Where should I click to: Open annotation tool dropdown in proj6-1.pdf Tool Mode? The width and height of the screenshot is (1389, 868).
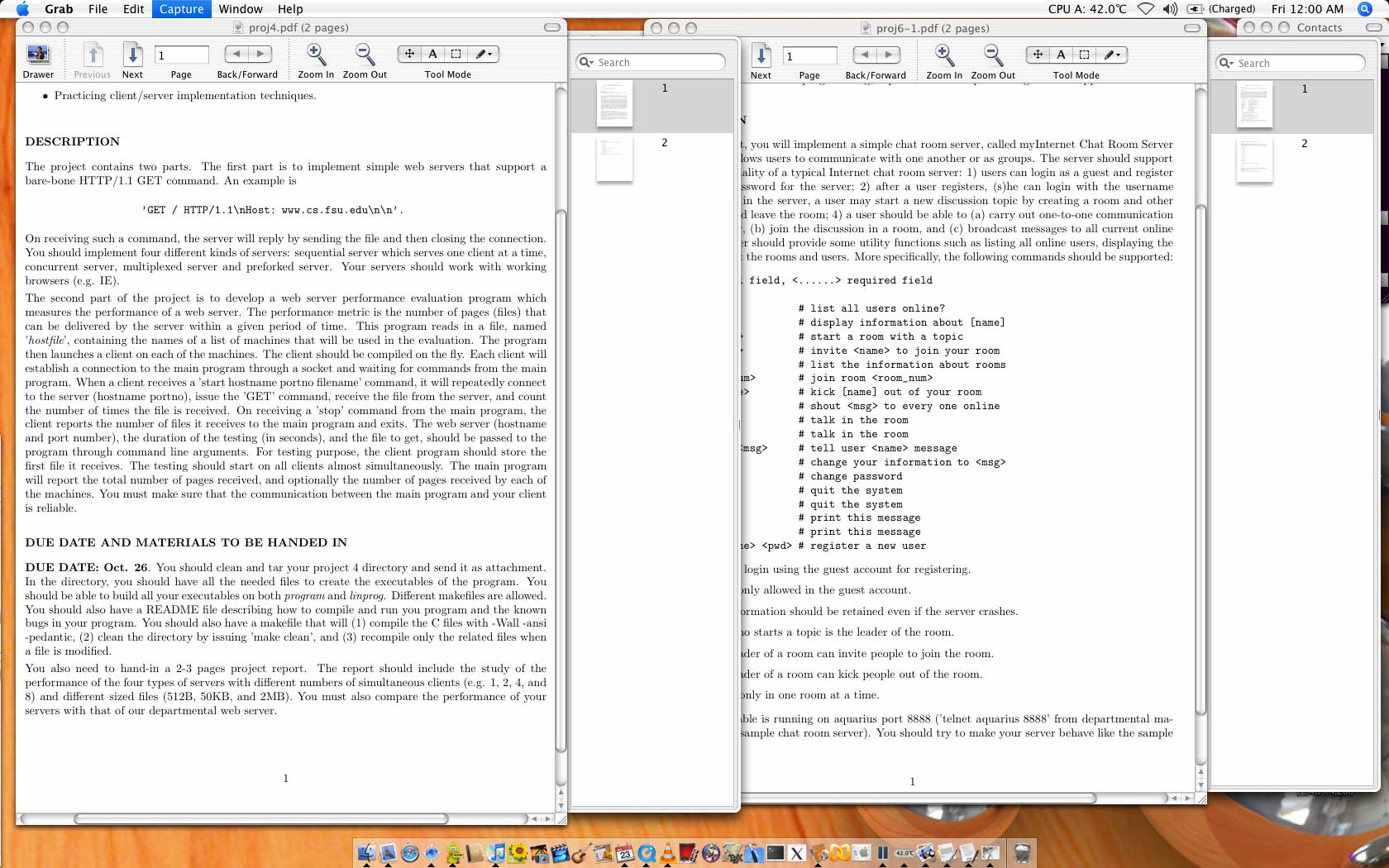pyautogui.click(x=1112, y=55)
